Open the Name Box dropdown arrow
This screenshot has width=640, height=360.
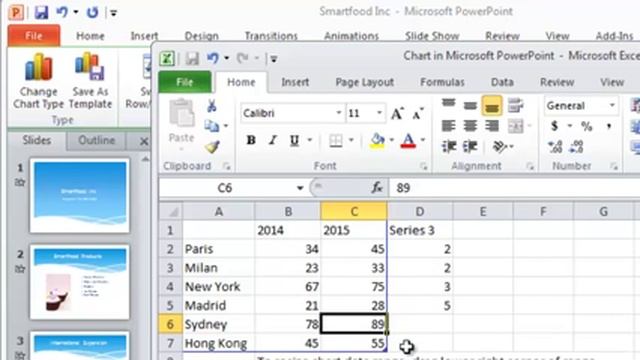300,188
